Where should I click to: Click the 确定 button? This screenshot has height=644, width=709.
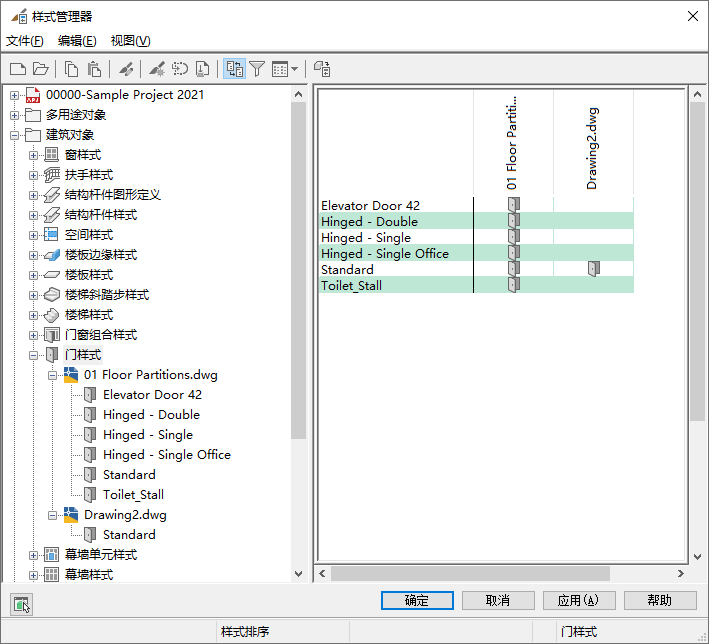417,601
